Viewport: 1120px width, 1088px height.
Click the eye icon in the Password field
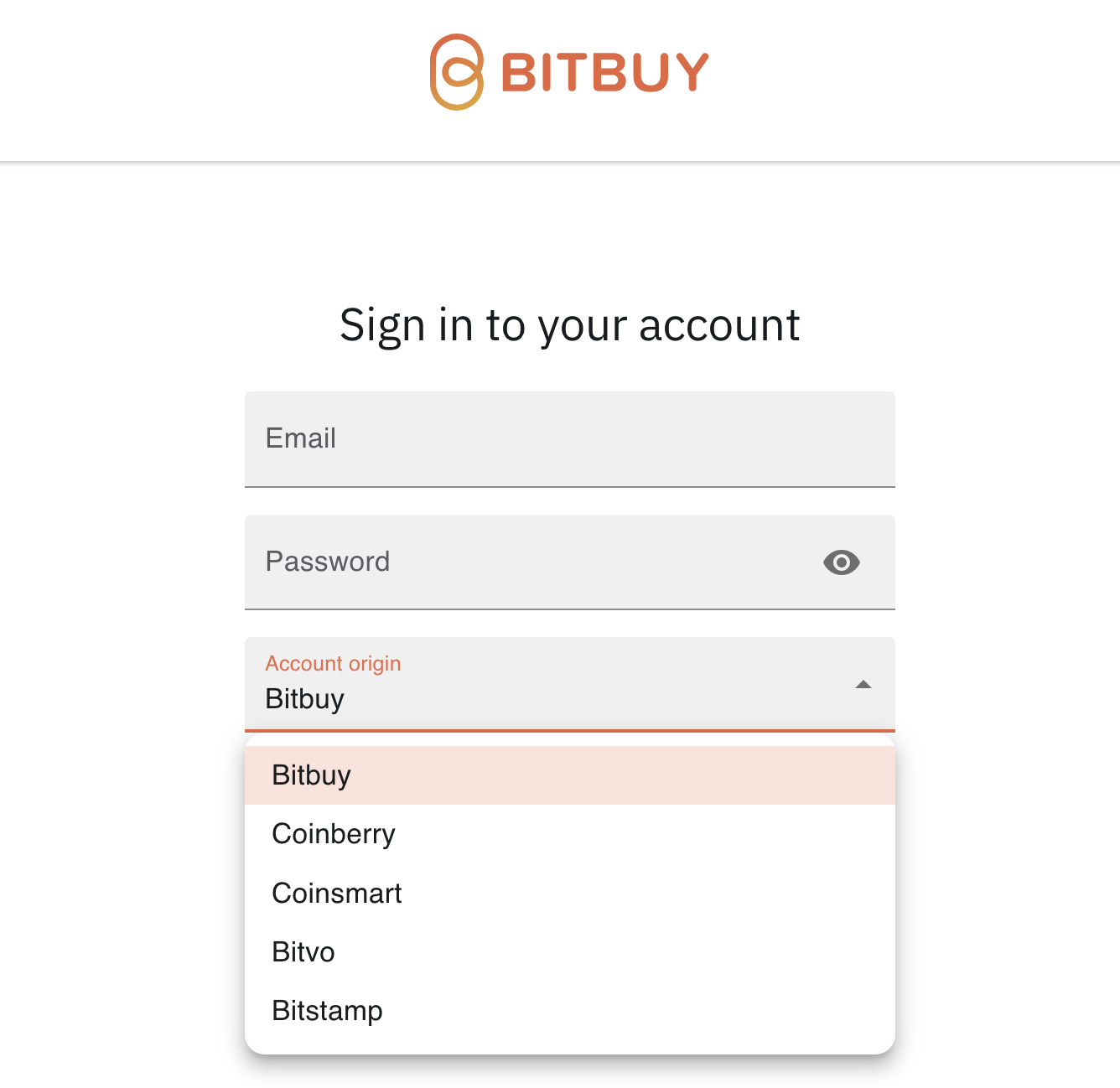click(842, 562)
